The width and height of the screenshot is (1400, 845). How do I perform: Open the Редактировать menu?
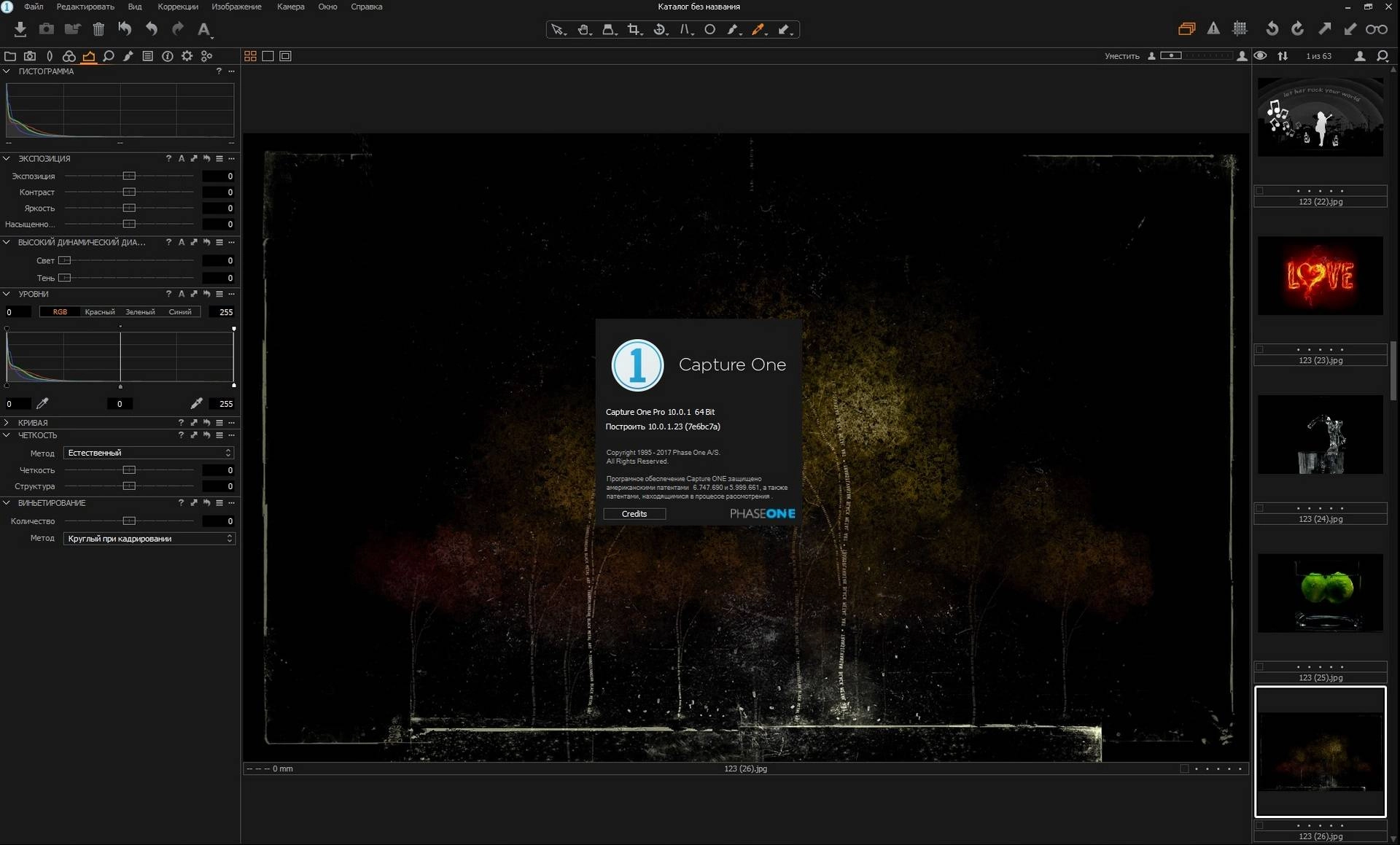(x=85, y=7)
